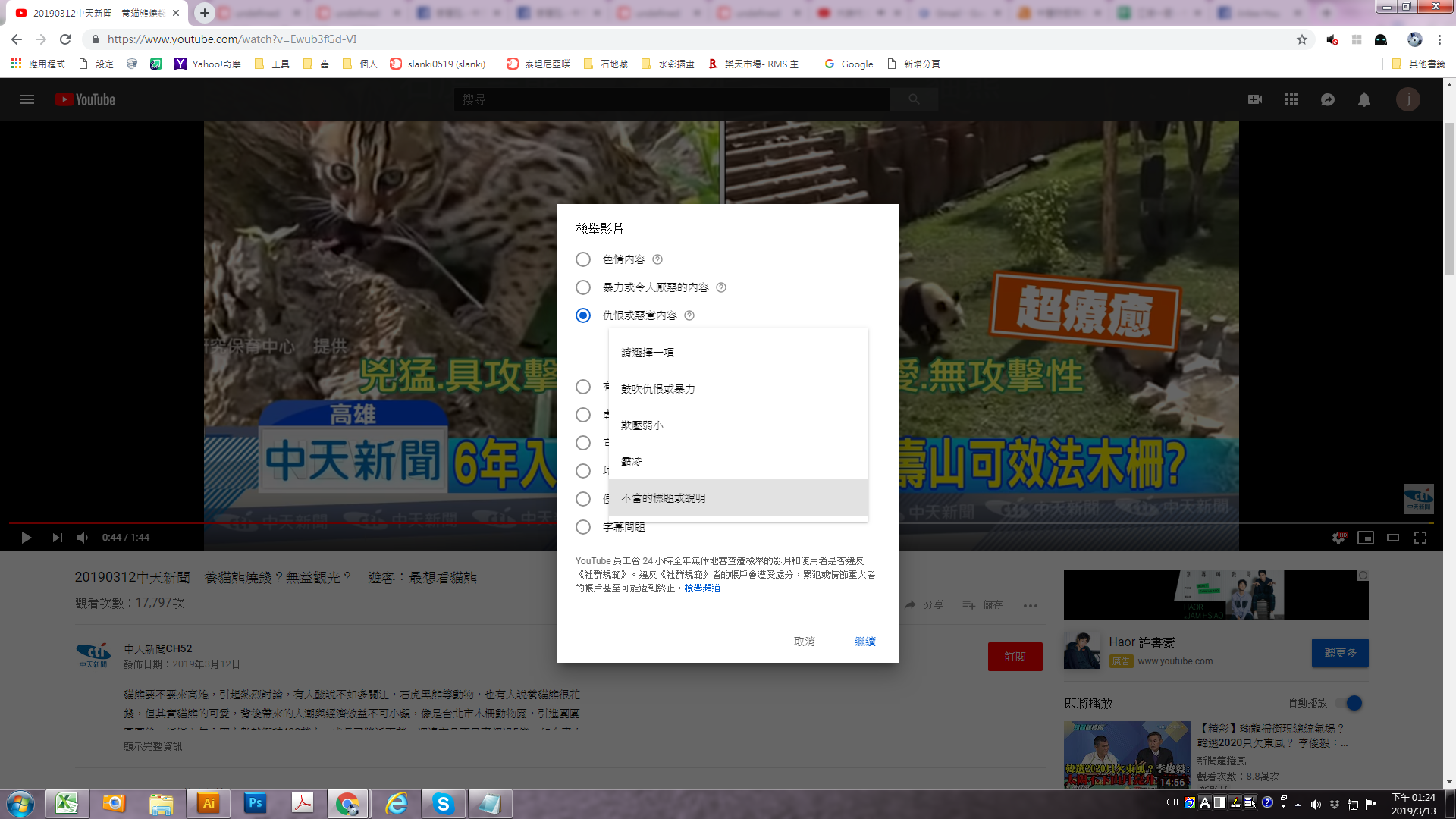
Task: Open the create video camera icon
Action: [x=1255, y=99]
